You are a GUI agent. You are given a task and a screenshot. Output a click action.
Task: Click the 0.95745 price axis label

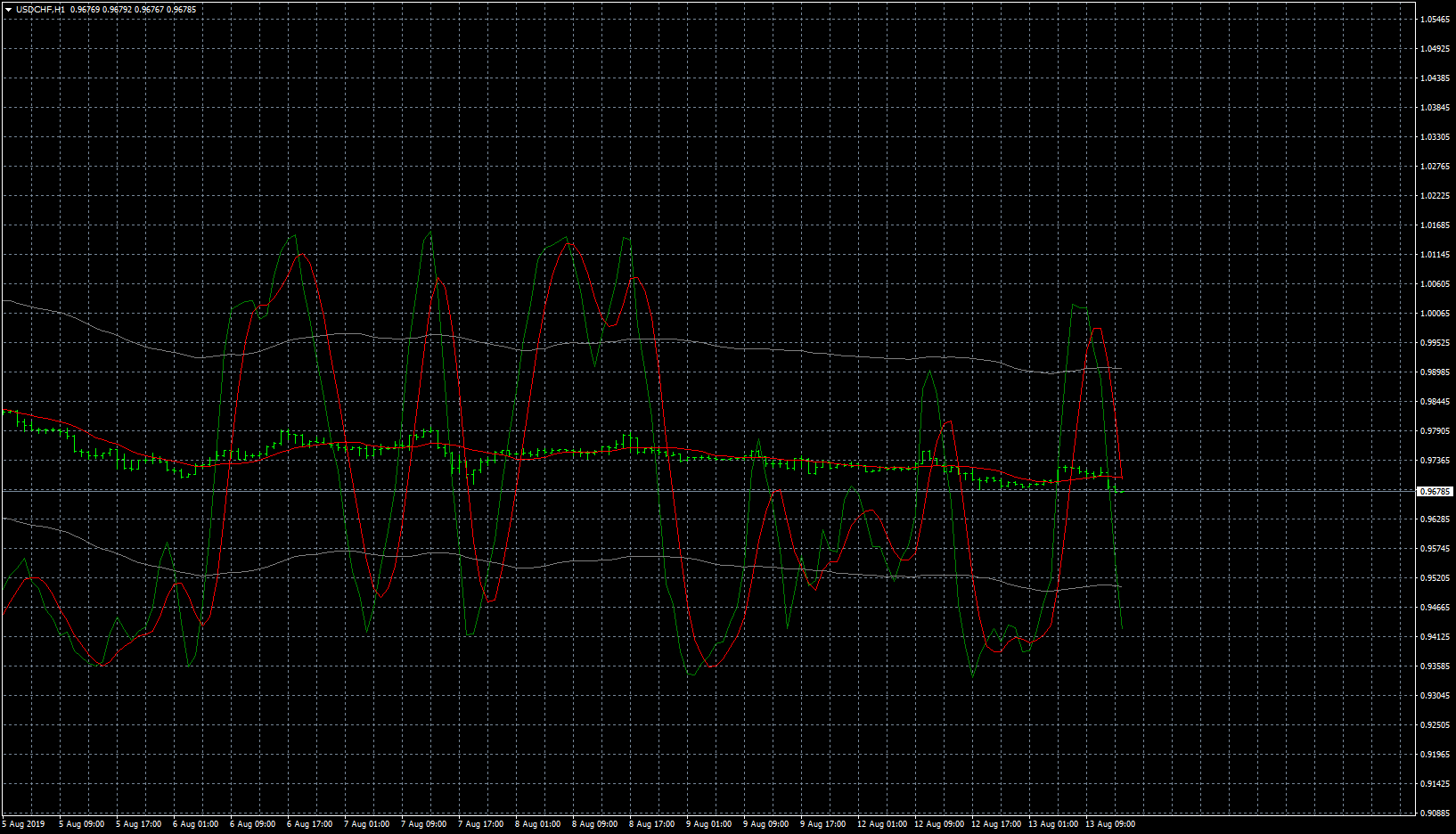point(1435,549)
